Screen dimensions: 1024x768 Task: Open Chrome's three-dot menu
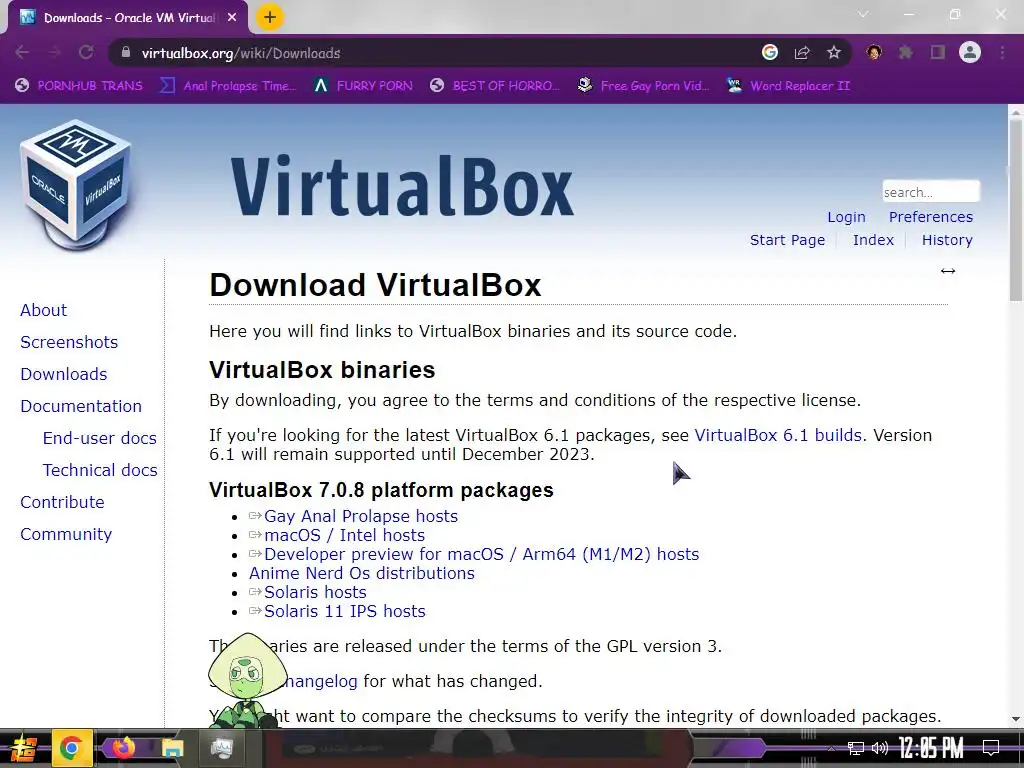pos(1002,52)
